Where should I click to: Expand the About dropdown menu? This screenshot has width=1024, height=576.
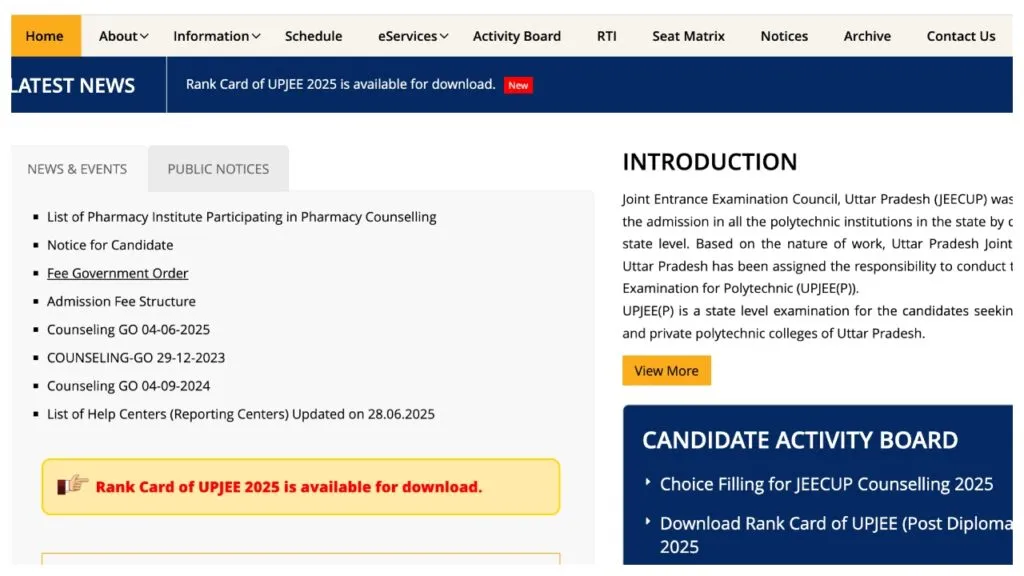(123, 36)
